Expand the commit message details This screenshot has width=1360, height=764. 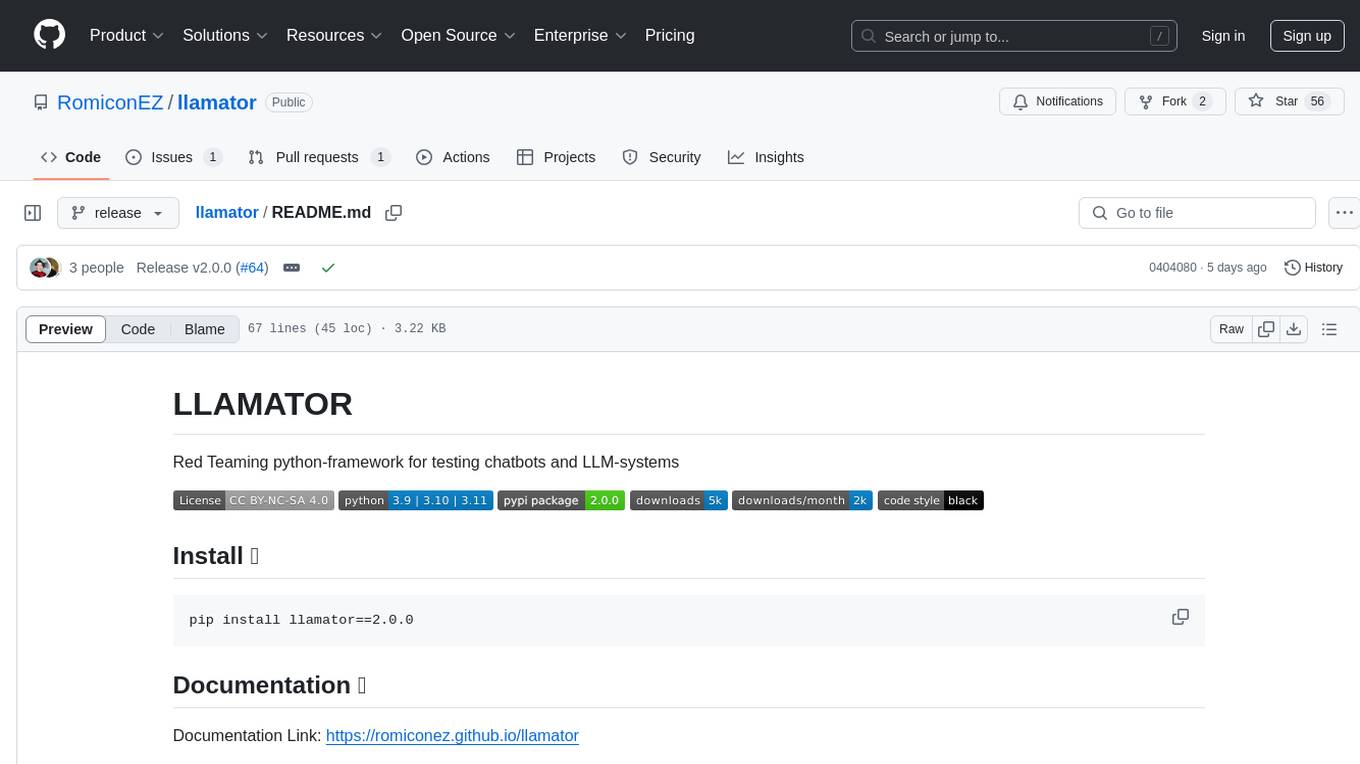coord(292,268)
